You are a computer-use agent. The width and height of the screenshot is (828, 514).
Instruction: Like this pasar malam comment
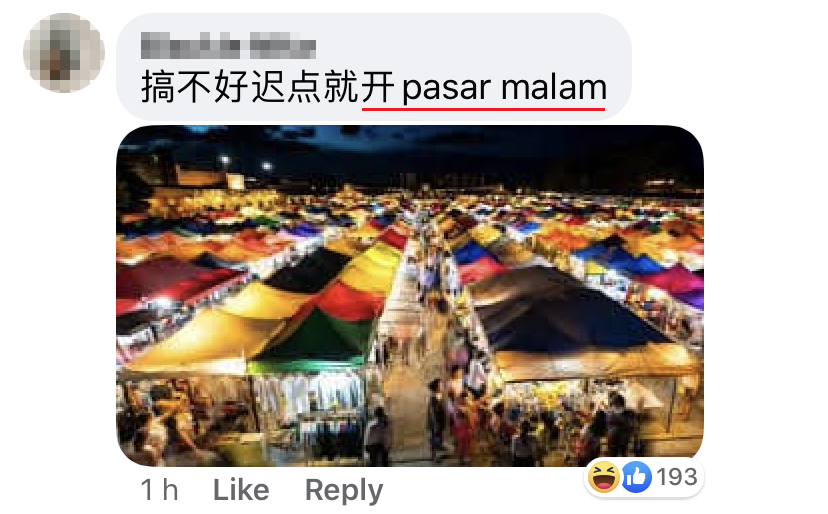[x=241, y=490]
